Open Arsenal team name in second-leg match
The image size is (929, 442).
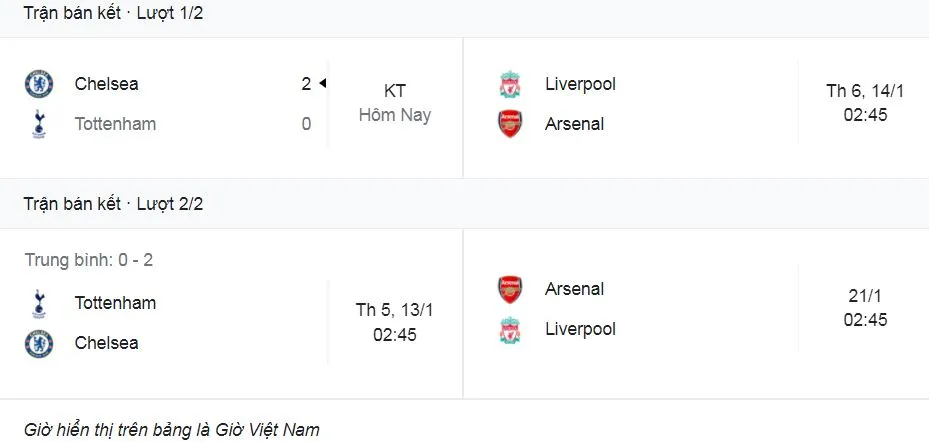pos(574,289)
